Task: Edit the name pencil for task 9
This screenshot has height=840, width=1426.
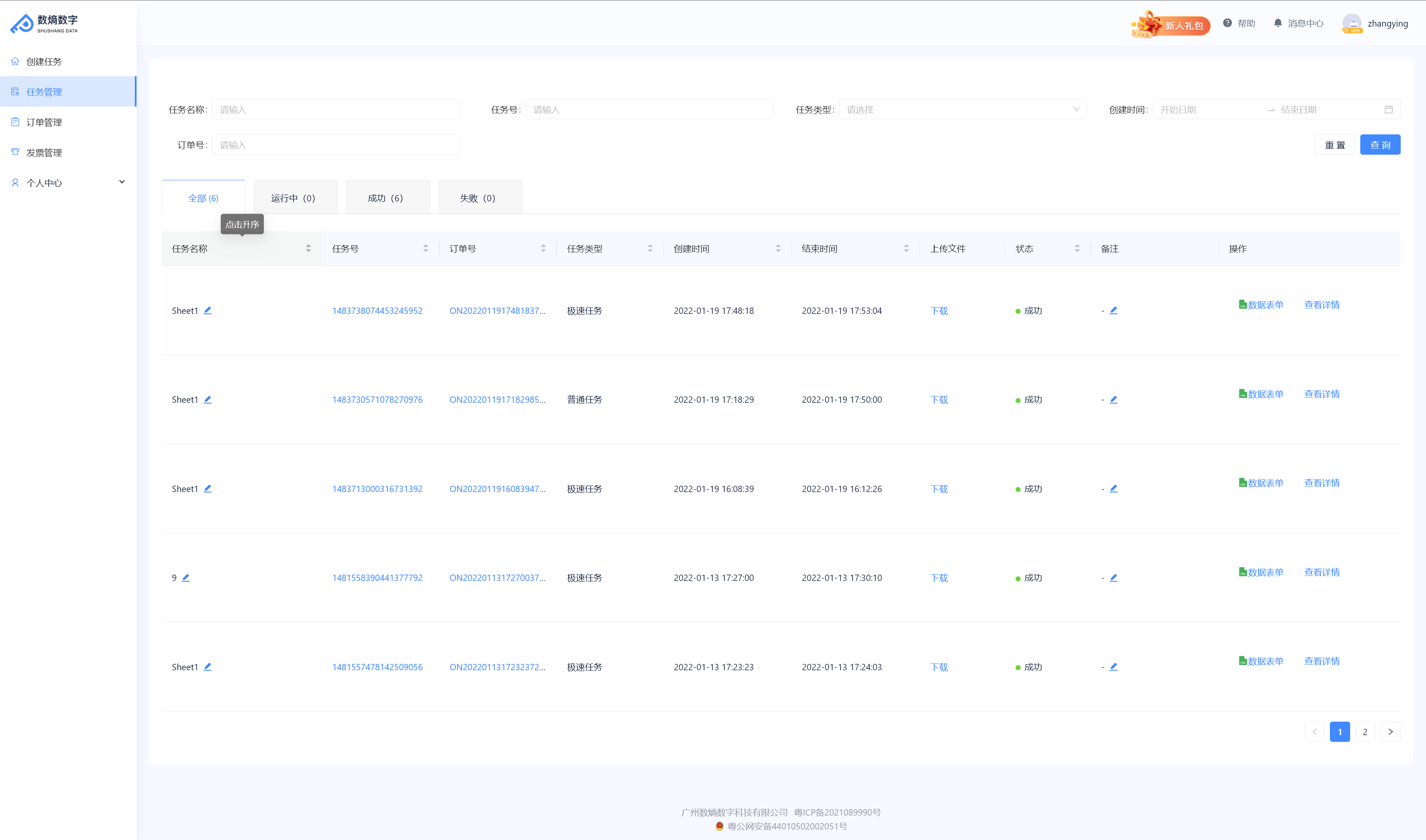Action: tap(186, 578)
